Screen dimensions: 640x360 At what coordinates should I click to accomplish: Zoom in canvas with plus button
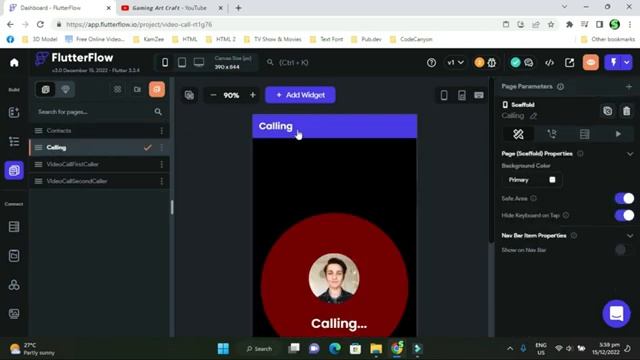[x=252, y=95]
